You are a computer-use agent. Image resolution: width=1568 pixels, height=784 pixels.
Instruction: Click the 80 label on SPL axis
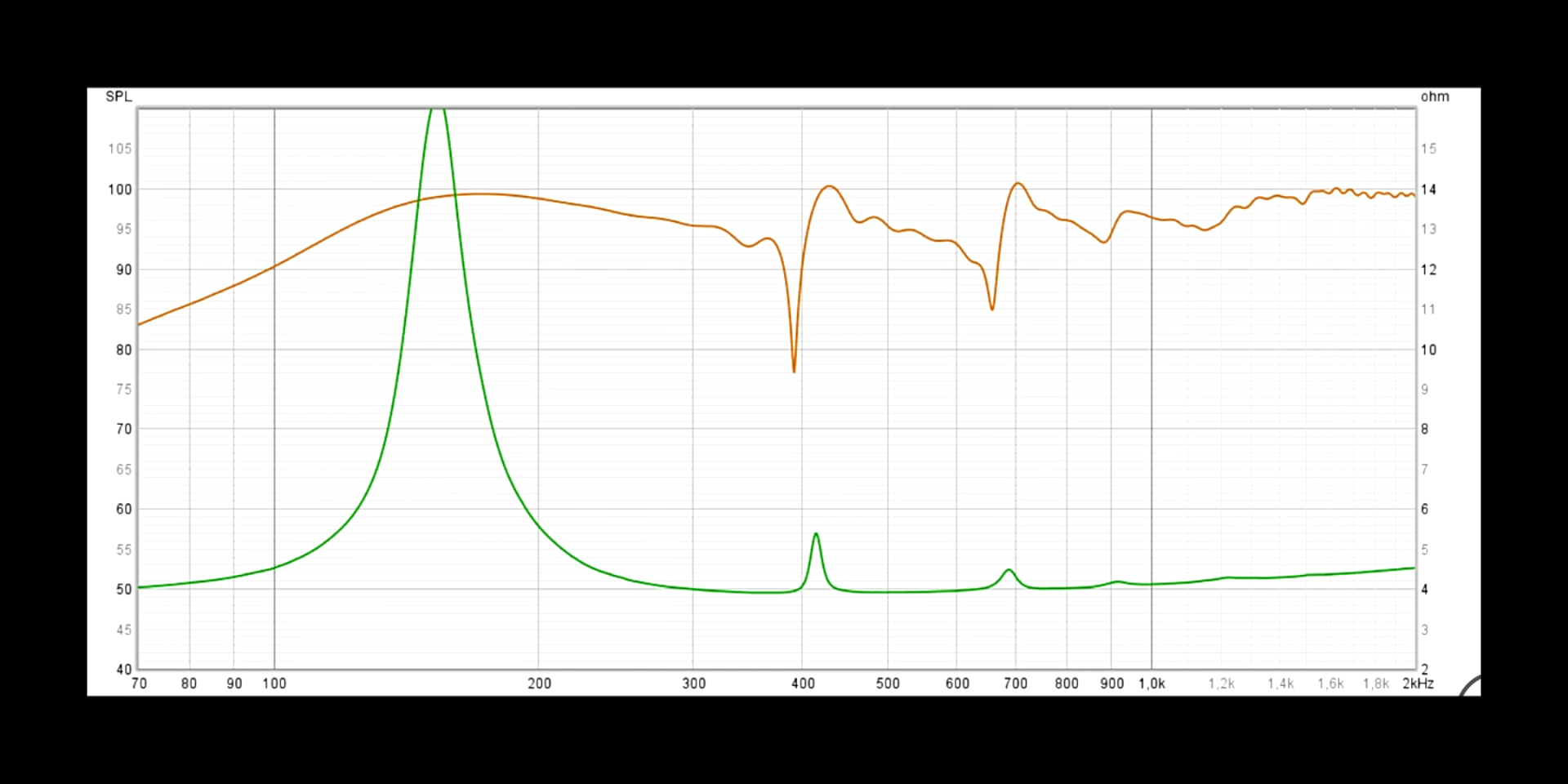[123, 350]
